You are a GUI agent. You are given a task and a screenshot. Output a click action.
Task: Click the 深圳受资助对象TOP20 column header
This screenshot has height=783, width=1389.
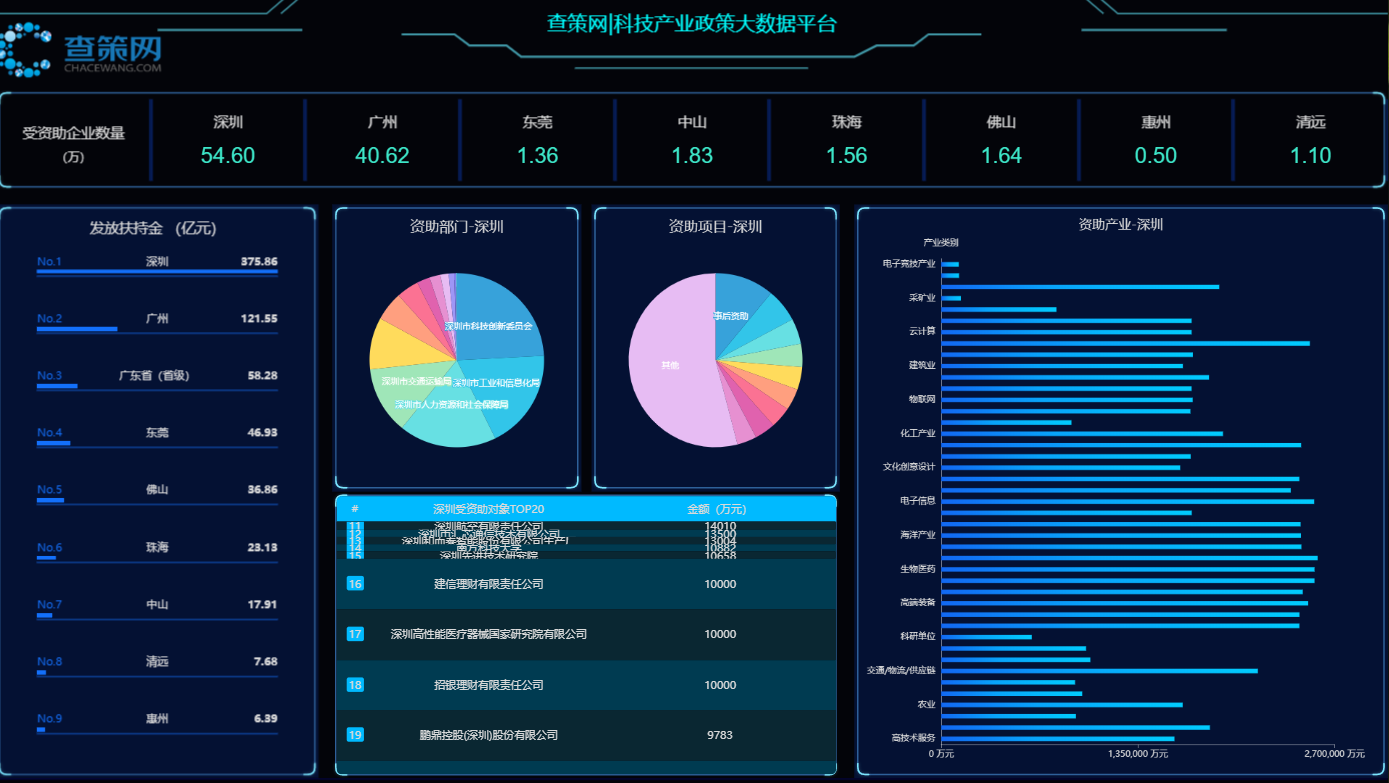coord(488,509)
